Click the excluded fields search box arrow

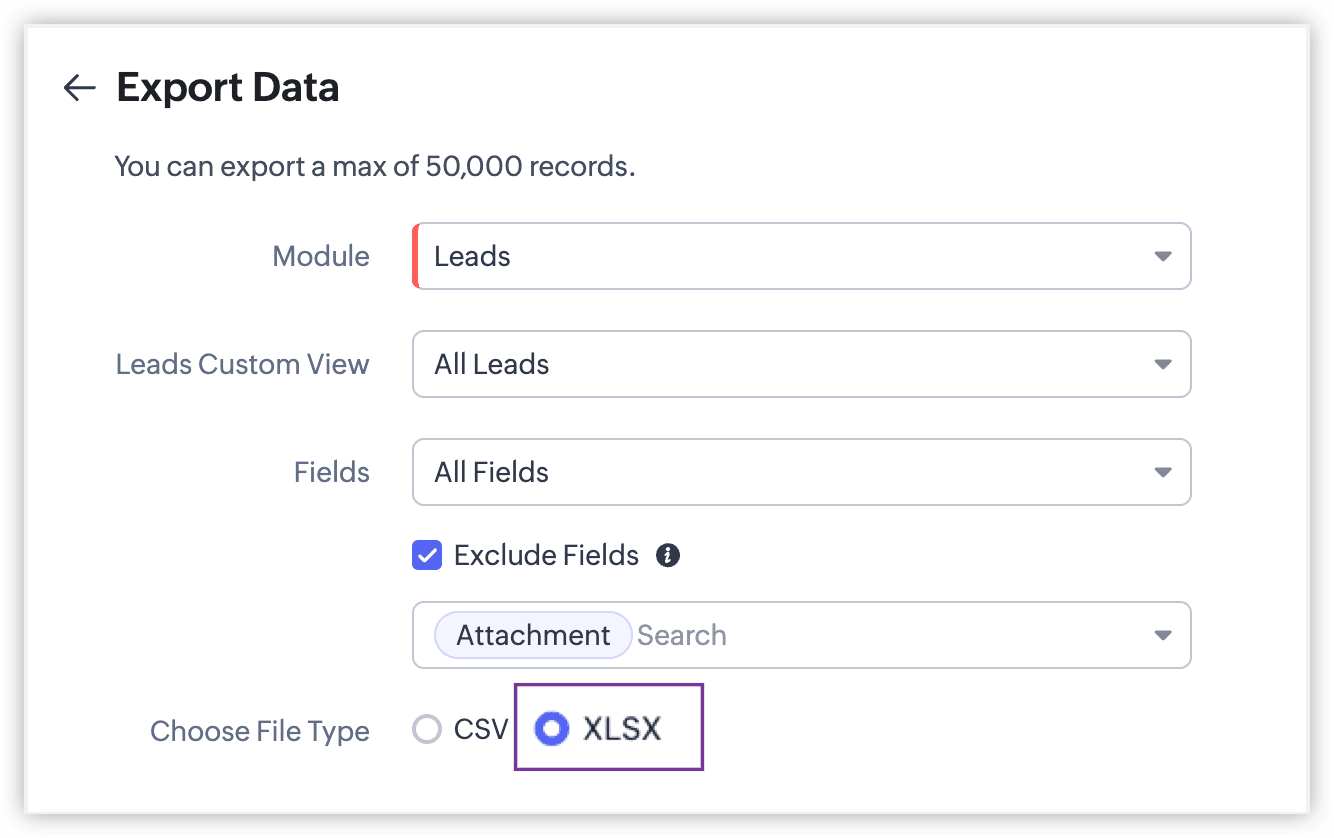(1162, 635)
